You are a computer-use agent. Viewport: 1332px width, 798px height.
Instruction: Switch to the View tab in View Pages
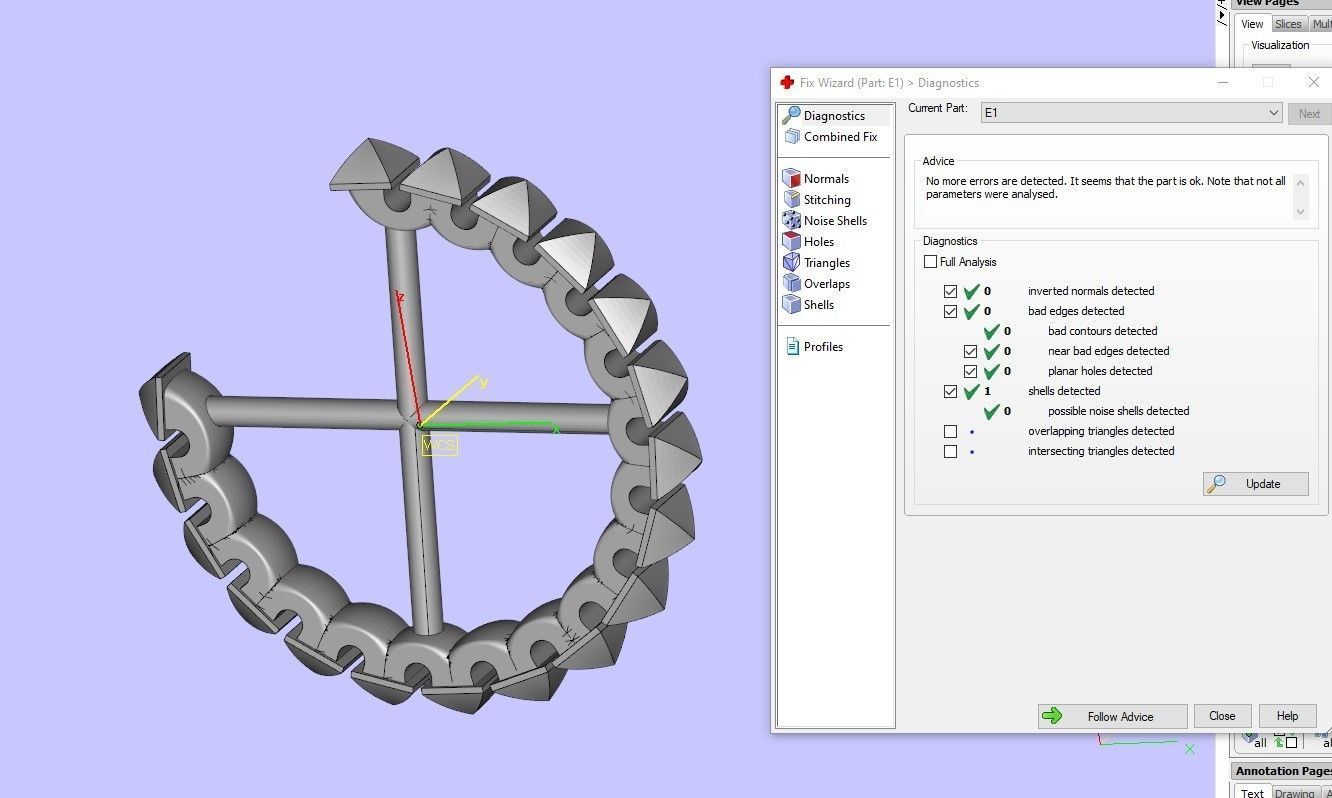point(1252,24)
